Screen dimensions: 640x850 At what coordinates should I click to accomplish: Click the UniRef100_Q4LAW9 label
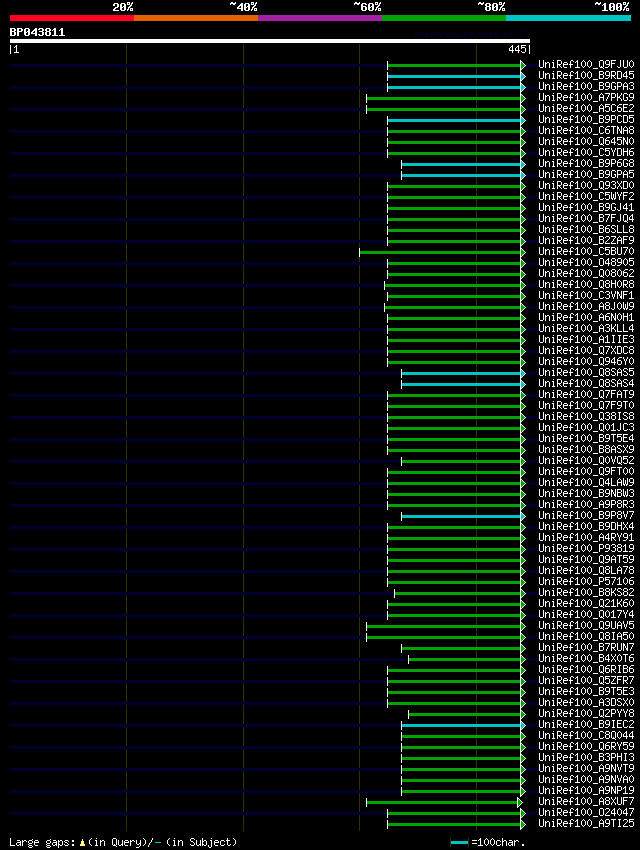pyautogui.click(x=586, y=482)
